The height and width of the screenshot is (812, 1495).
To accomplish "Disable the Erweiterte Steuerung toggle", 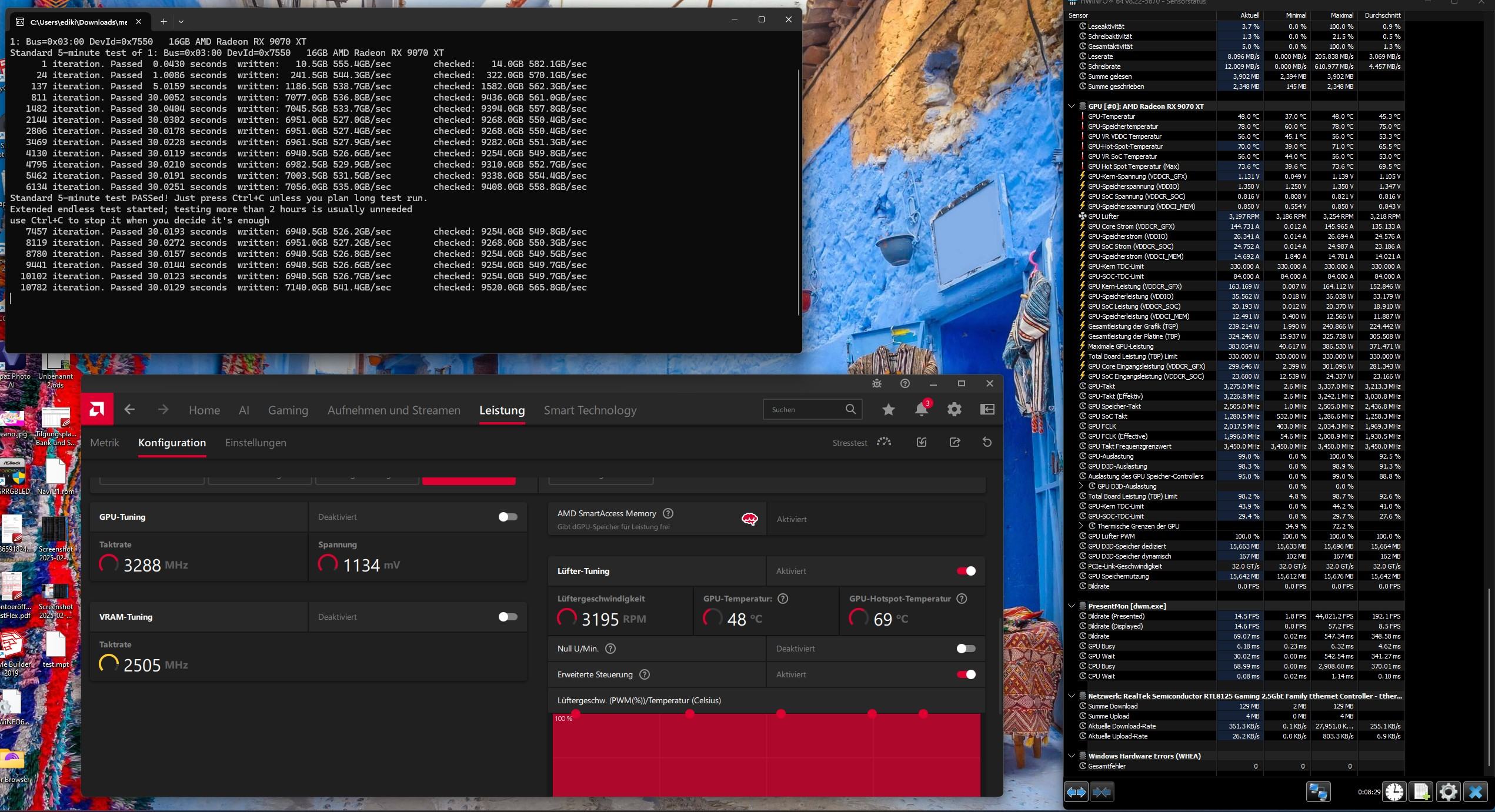I will coord(966,674).
